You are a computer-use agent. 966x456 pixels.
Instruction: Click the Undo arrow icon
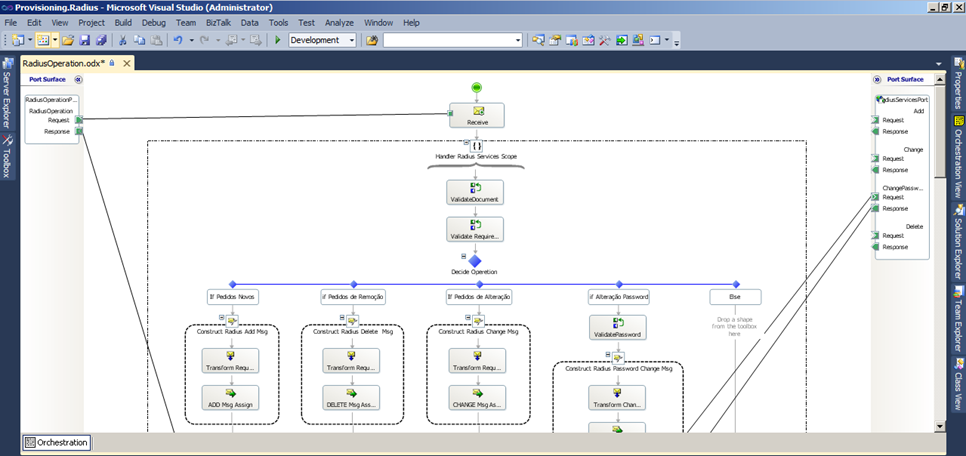pos(178,40)
